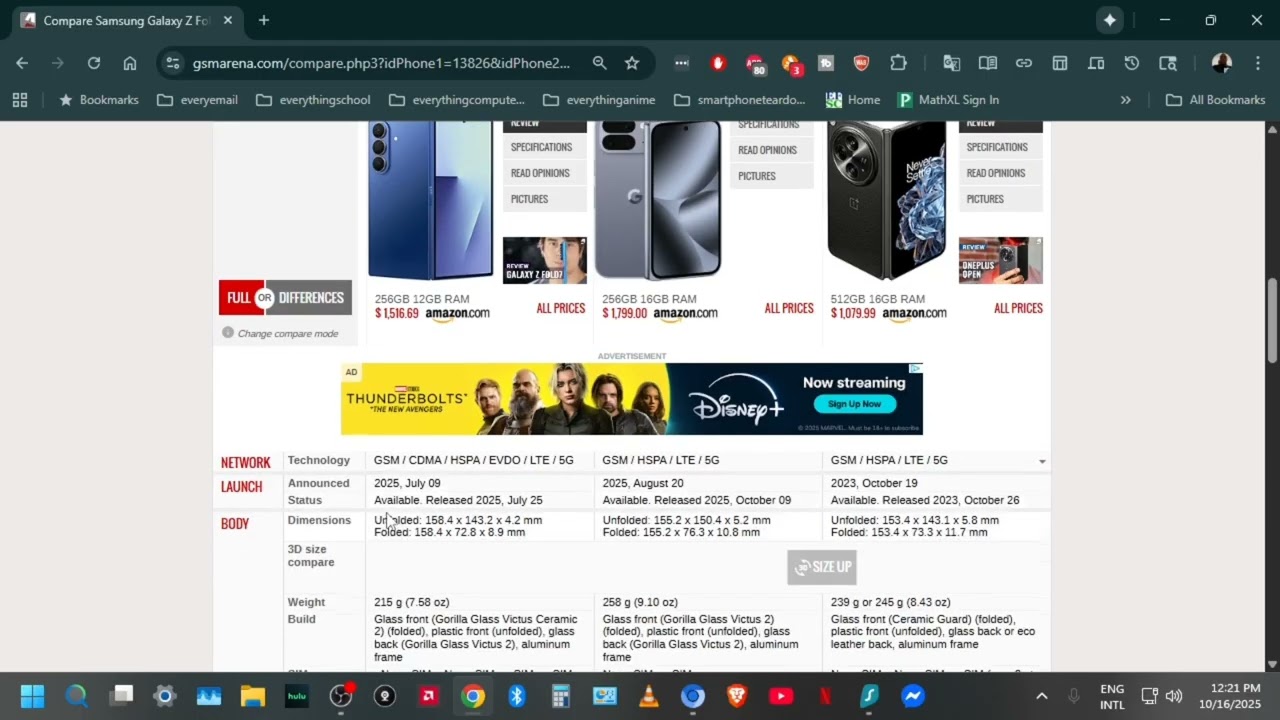View ALL PRICES for the $1,079.99 phone
Screen dimensions: 1280x720
pos(1018,308)
